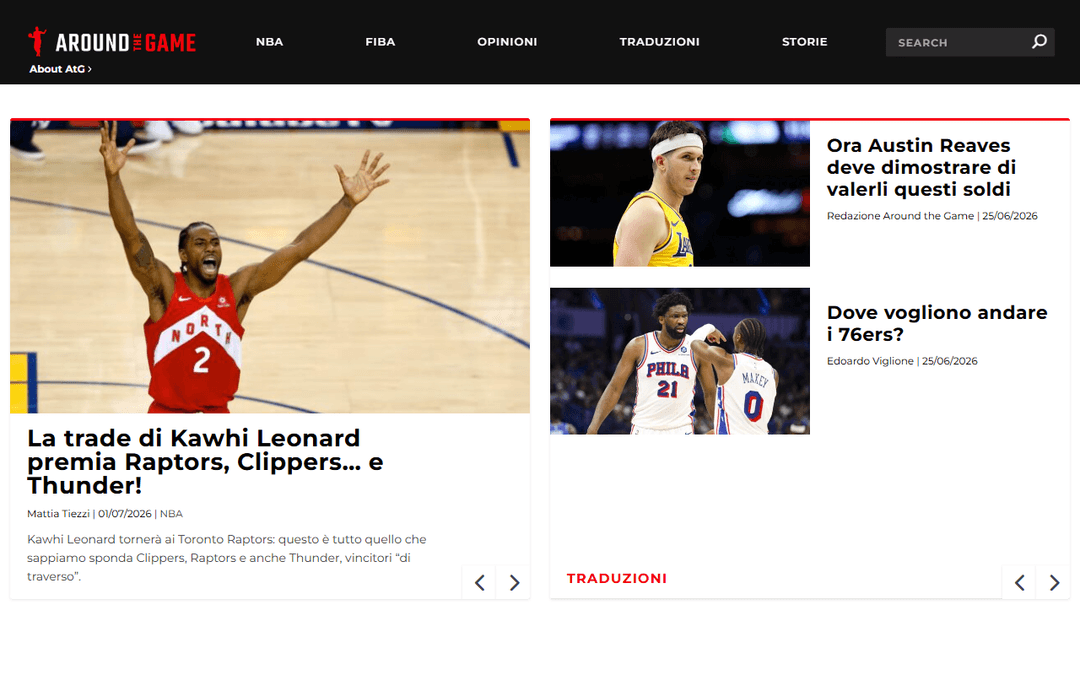
Task: Open the Traduzioni menu section
Action: click(659, 42)
